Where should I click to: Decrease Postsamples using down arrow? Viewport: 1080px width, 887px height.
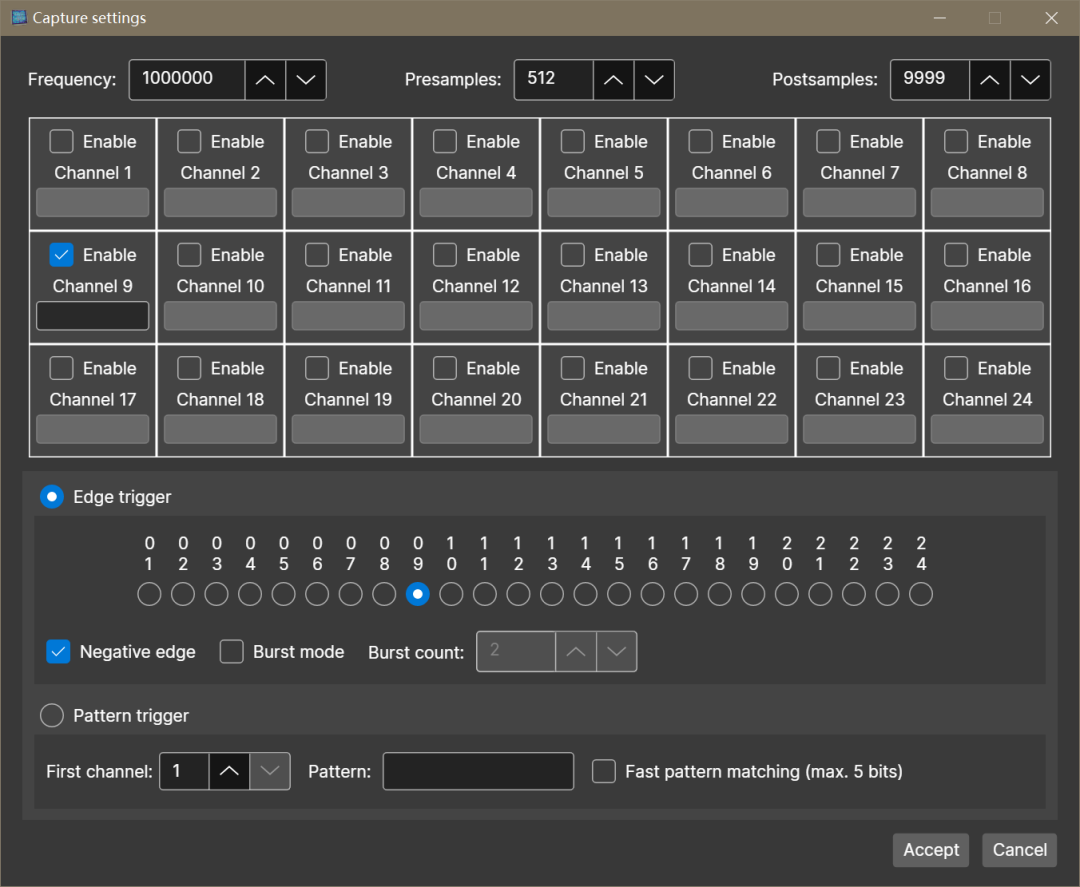[x=1030, y=80]
